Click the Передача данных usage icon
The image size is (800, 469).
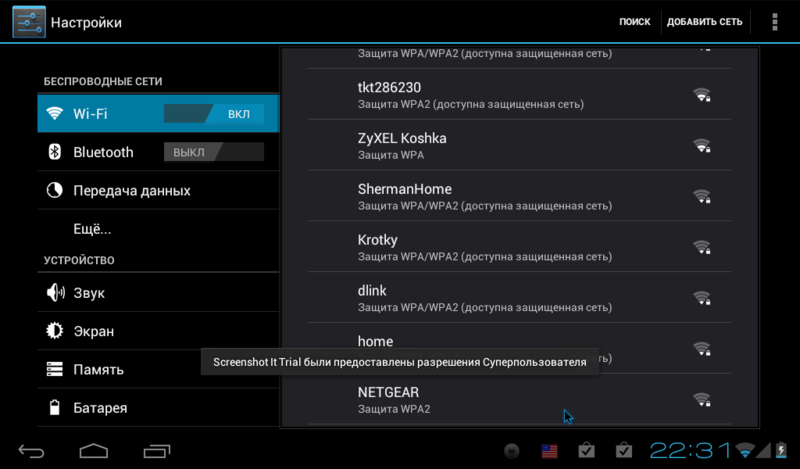click(55, 190)
